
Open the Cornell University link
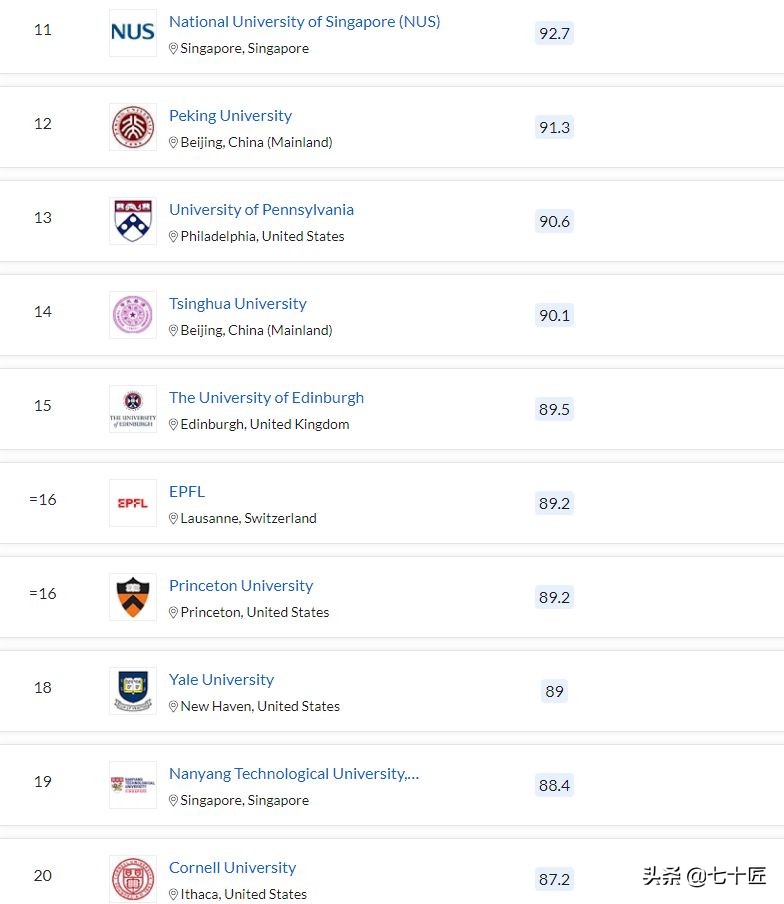(232, 868)
